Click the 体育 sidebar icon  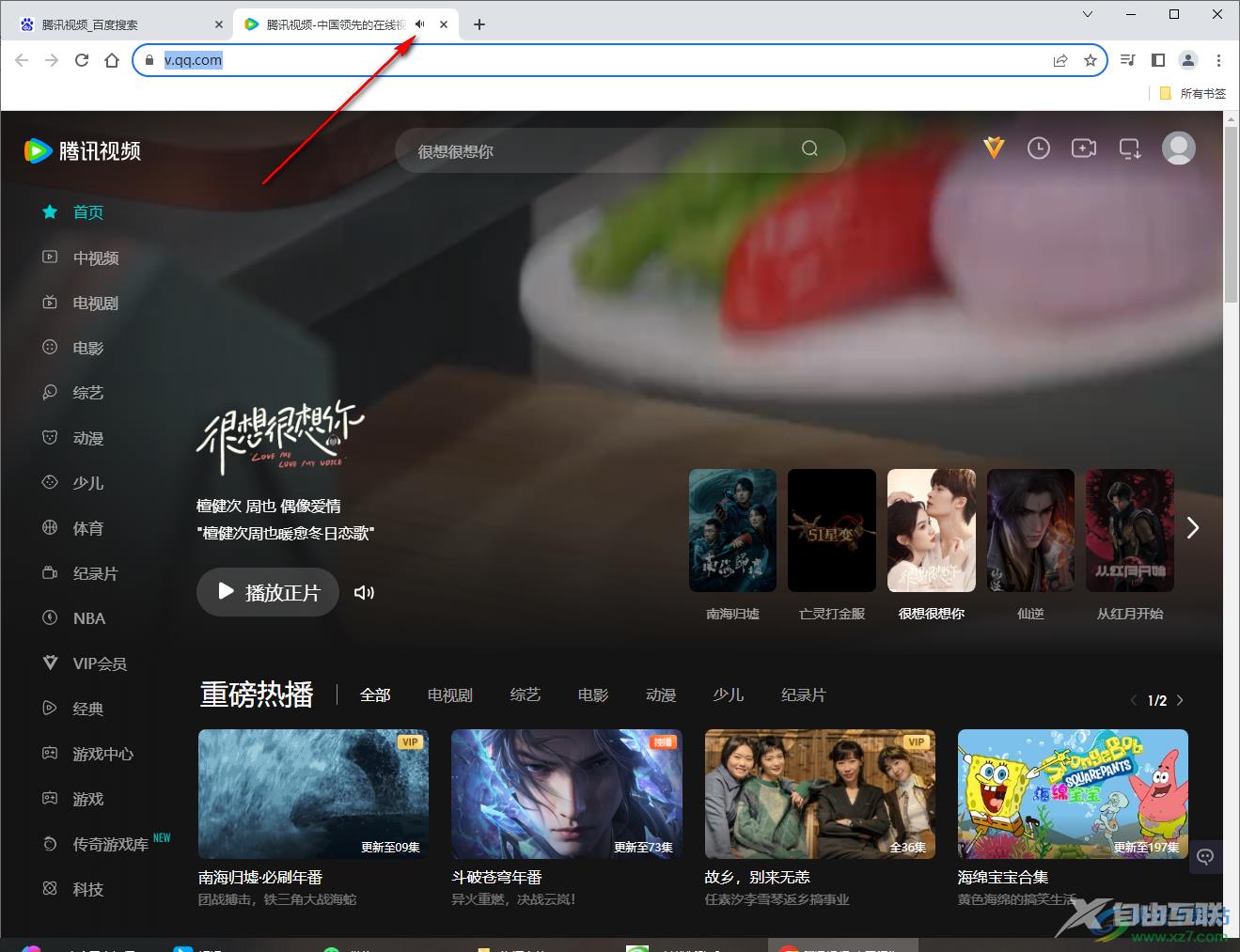pyautogui.click(x=50, y=527)
